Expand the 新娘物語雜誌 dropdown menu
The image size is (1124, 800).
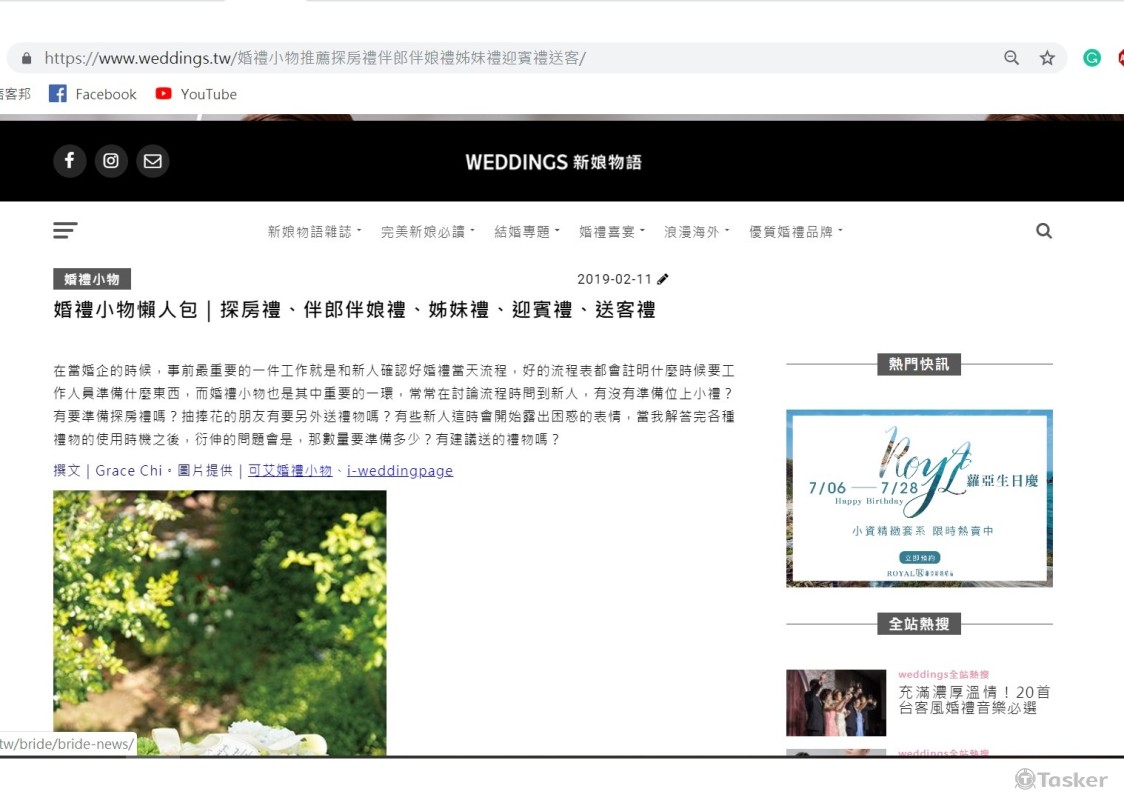(311, 230)
